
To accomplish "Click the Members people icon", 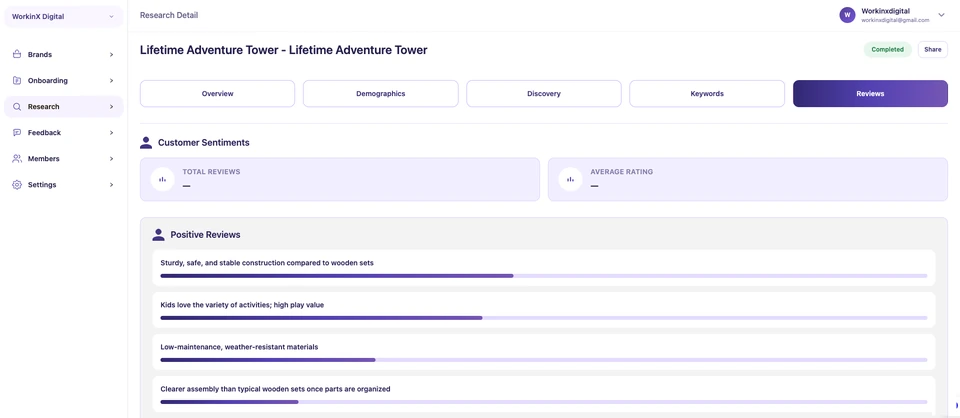I will point(17,159).
